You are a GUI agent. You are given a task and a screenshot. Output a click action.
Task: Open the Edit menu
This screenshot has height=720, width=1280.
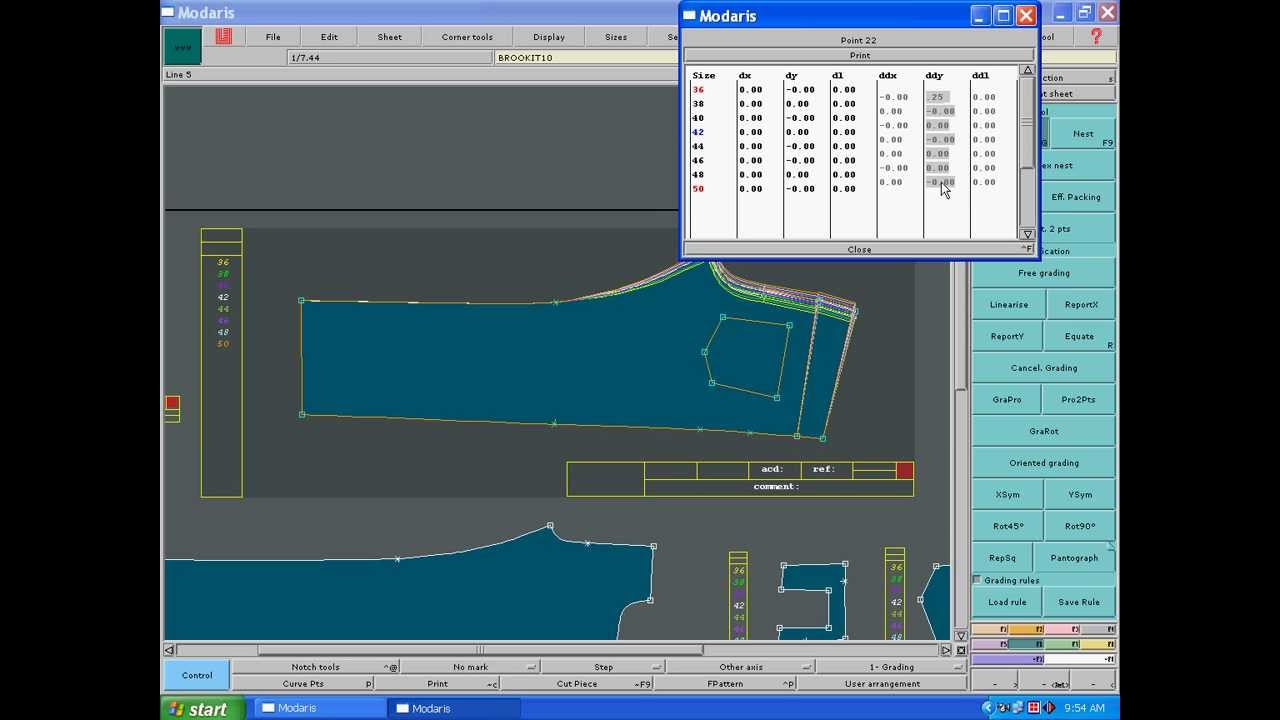329,37
